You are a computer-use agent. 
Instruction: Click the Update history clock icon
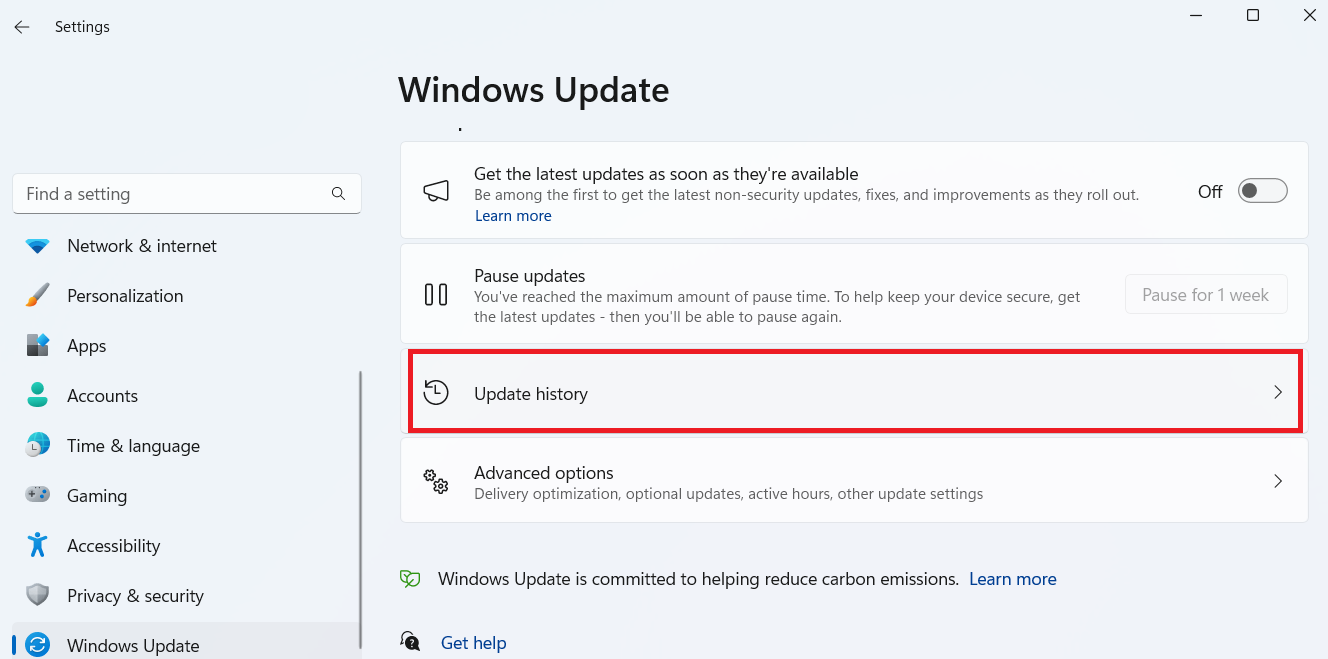[x=436, y=393]
